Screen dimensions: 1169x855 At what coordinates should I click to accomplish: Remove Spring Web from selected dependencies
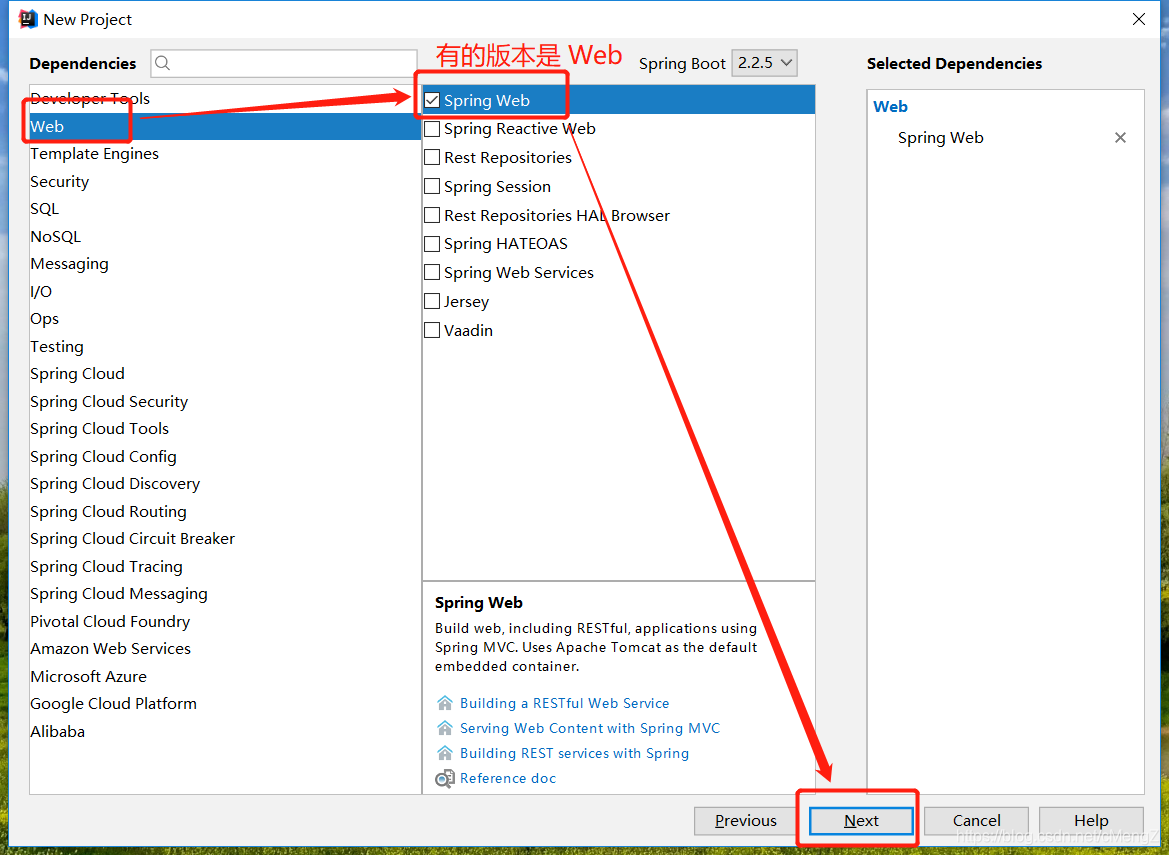click(1120, 138)
